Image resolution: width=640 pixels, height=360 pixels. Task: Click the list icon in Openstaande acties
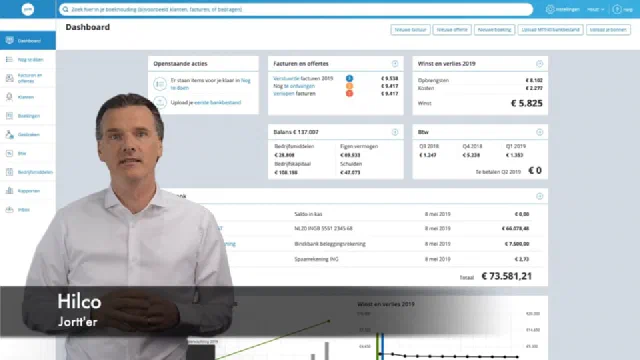click(x=160, y=84)
